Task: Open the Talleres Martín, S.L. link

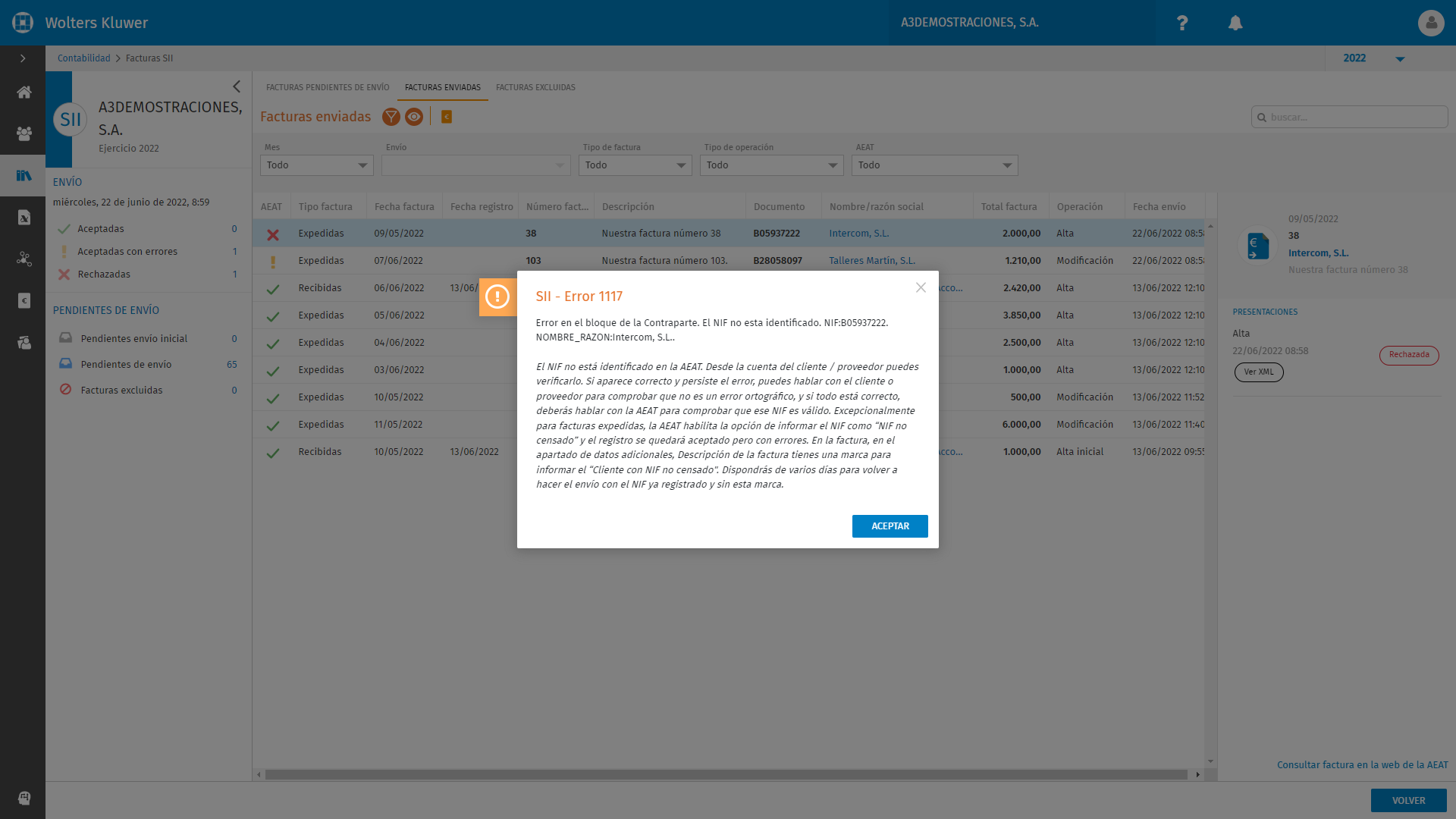Action: coord(872,261)
